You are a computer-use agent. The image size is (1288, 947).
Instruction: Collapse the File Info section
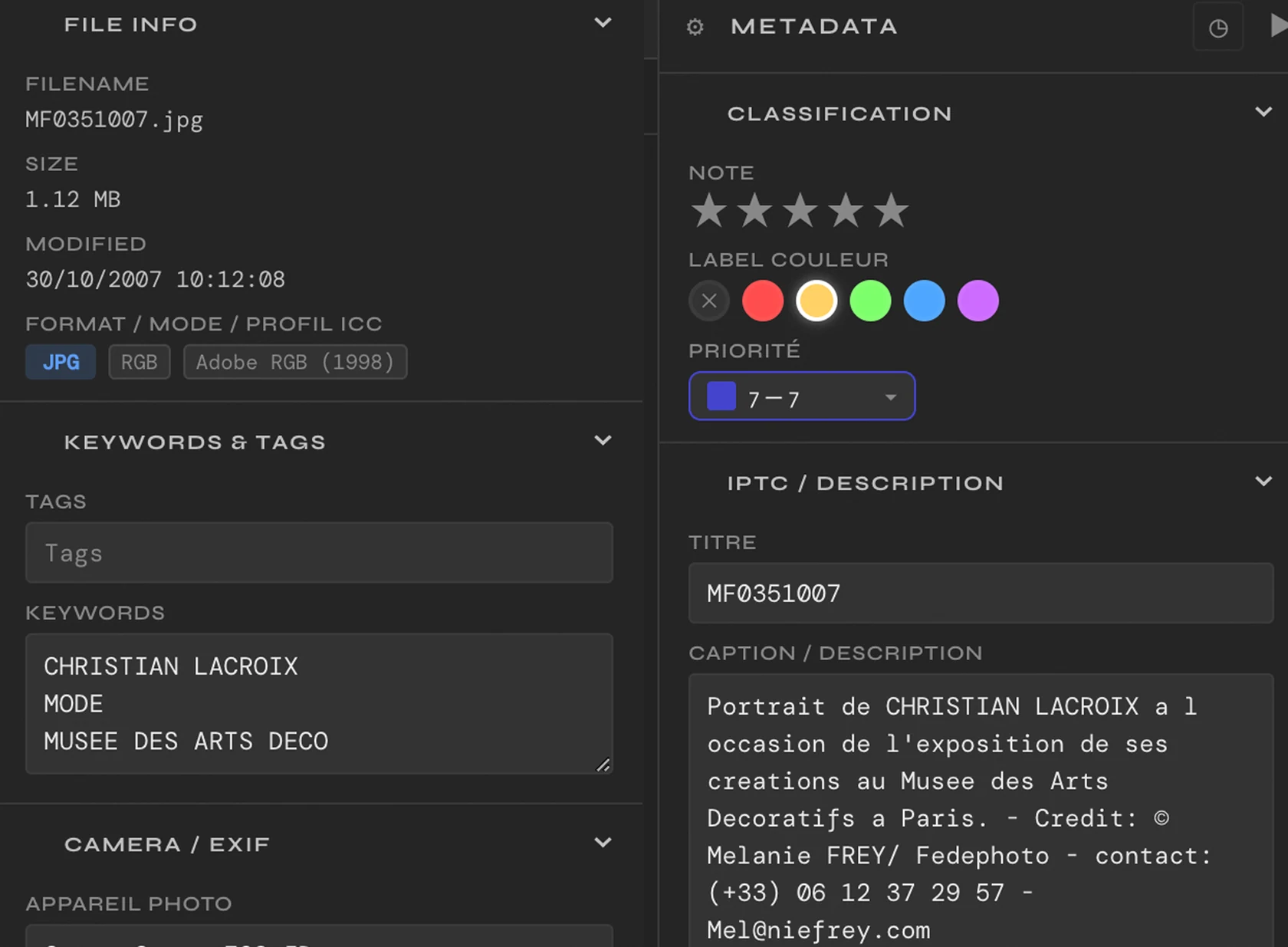(x=603, y=23)
